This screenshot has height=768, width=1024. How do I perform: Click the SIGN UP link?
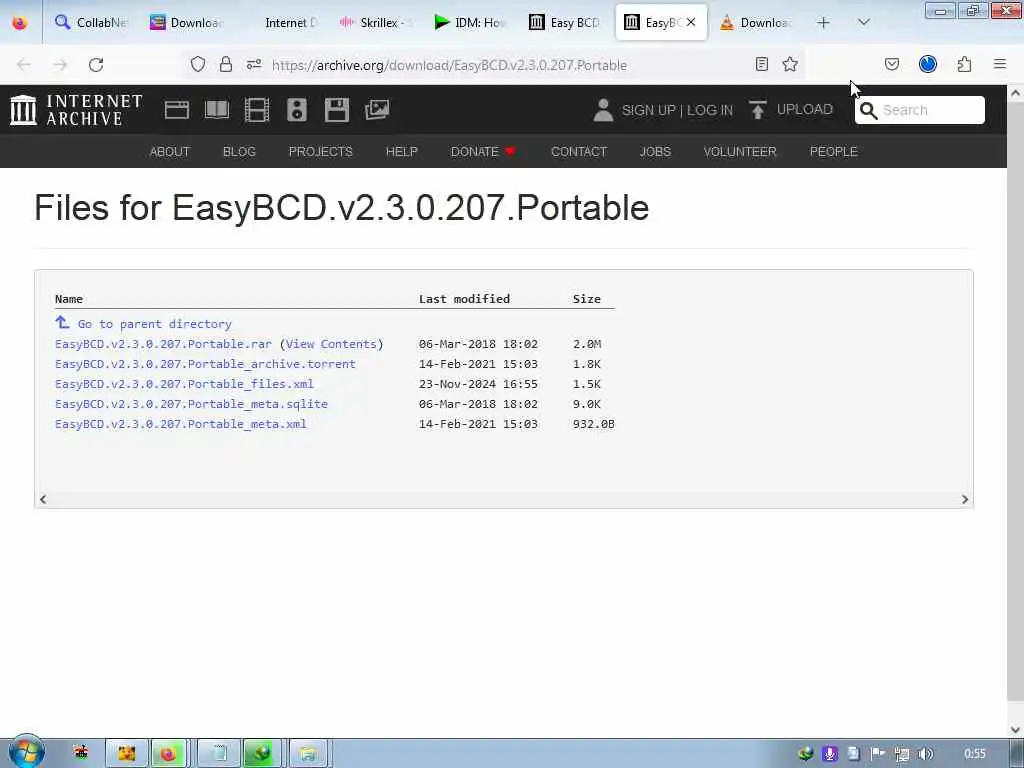pos(648,110)
